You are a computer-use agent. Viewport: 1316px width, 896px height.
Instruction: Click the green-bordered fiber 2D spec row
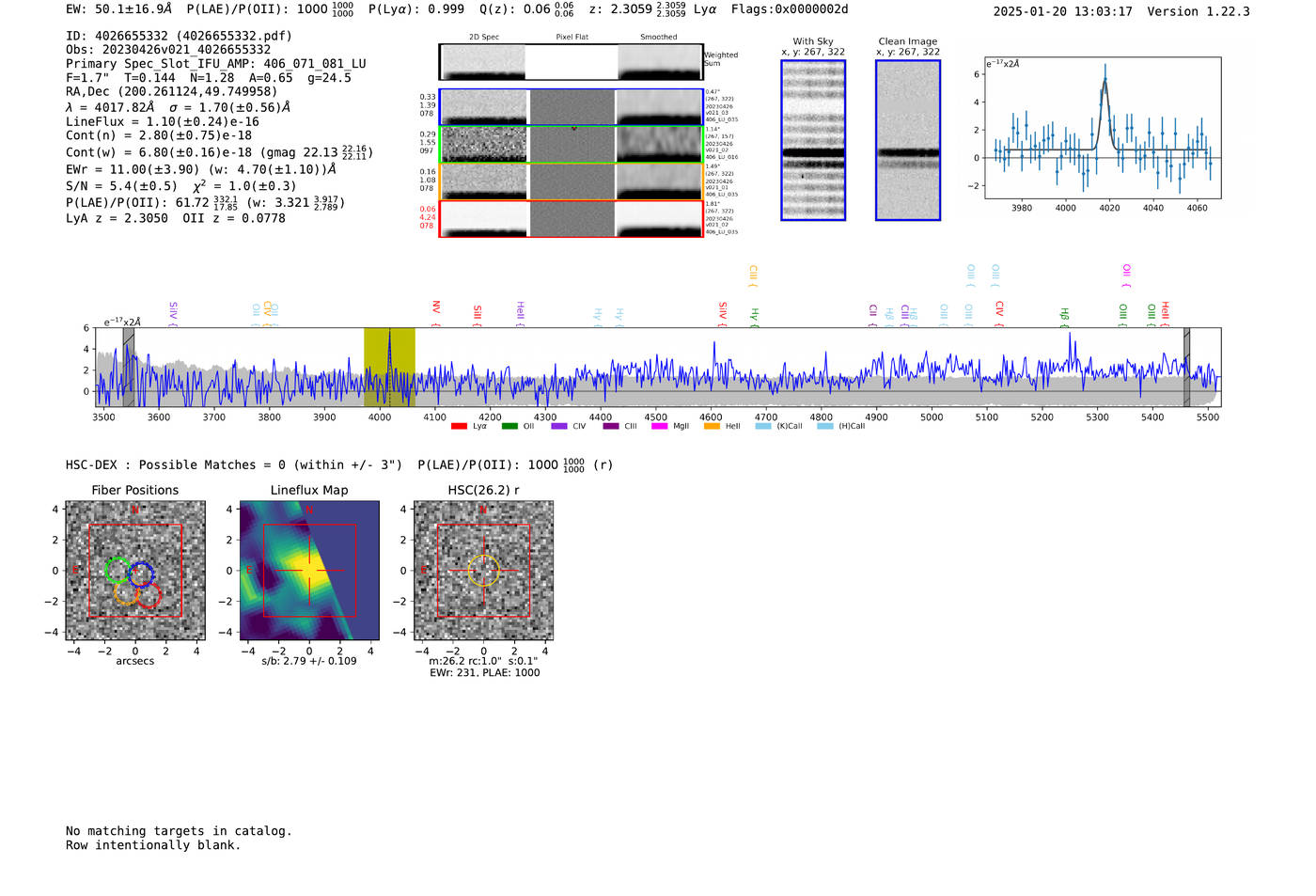click(571, 144)
